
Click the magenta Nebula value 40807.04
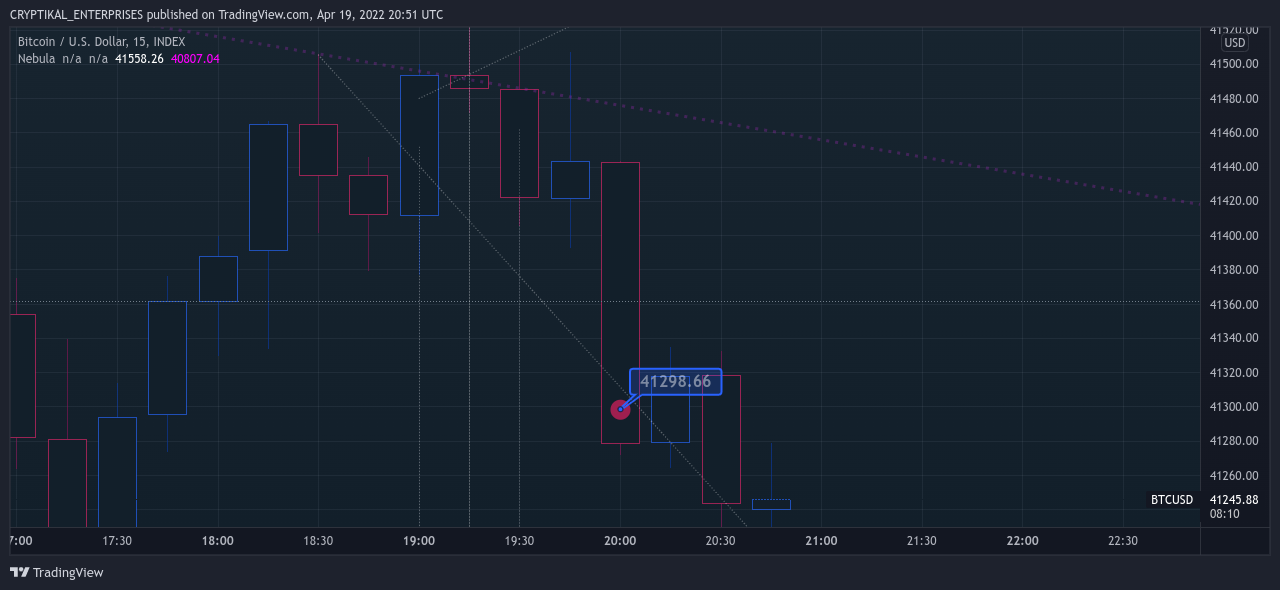[x=195, y=59]
